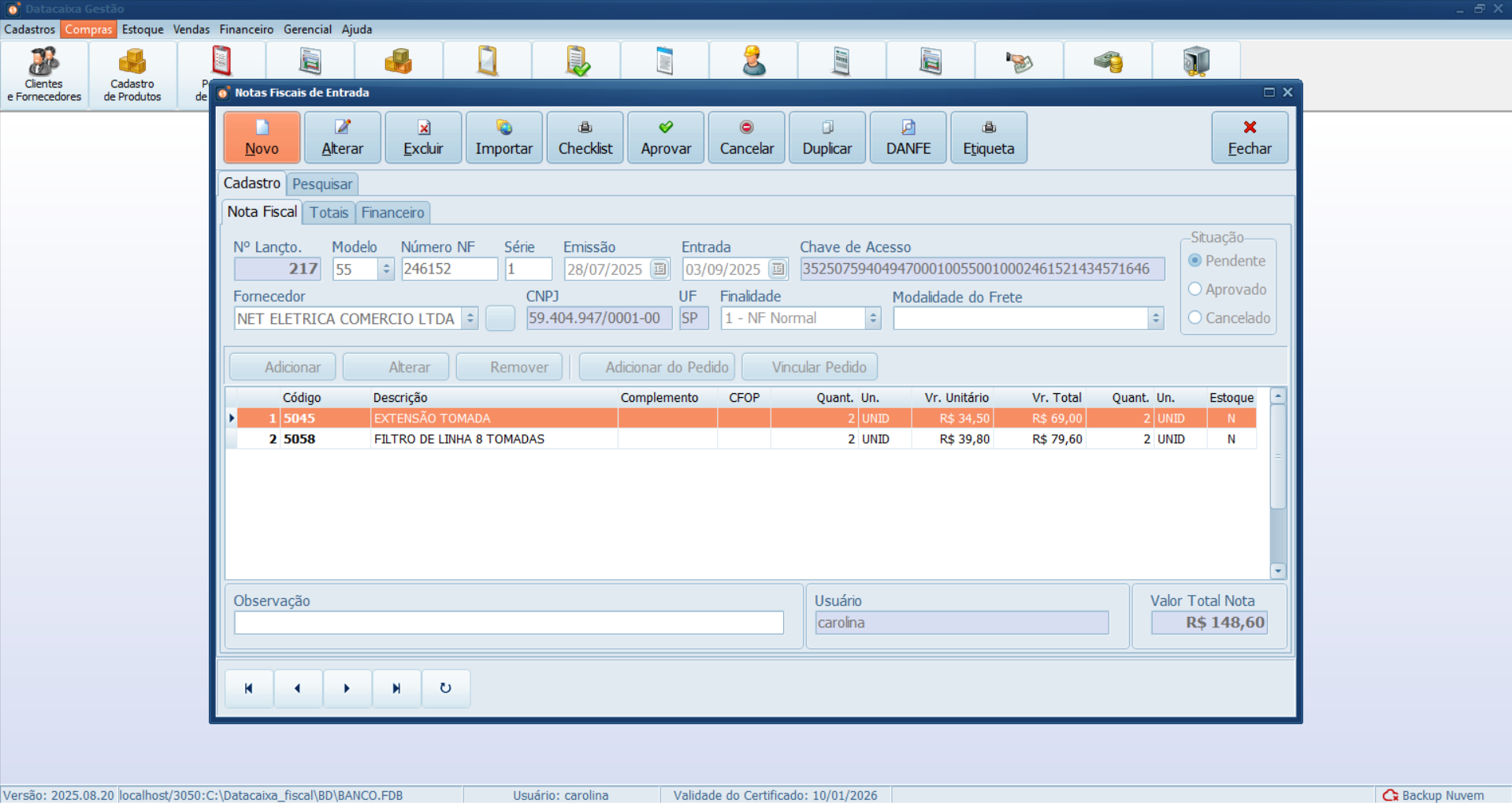The image size is (1512, 803).
Task: Approve the nota via Aprovar
Action: [665, 137]
